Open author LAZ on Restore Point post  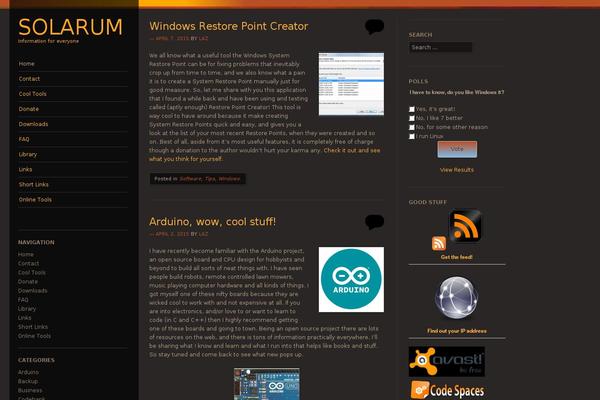203,39
